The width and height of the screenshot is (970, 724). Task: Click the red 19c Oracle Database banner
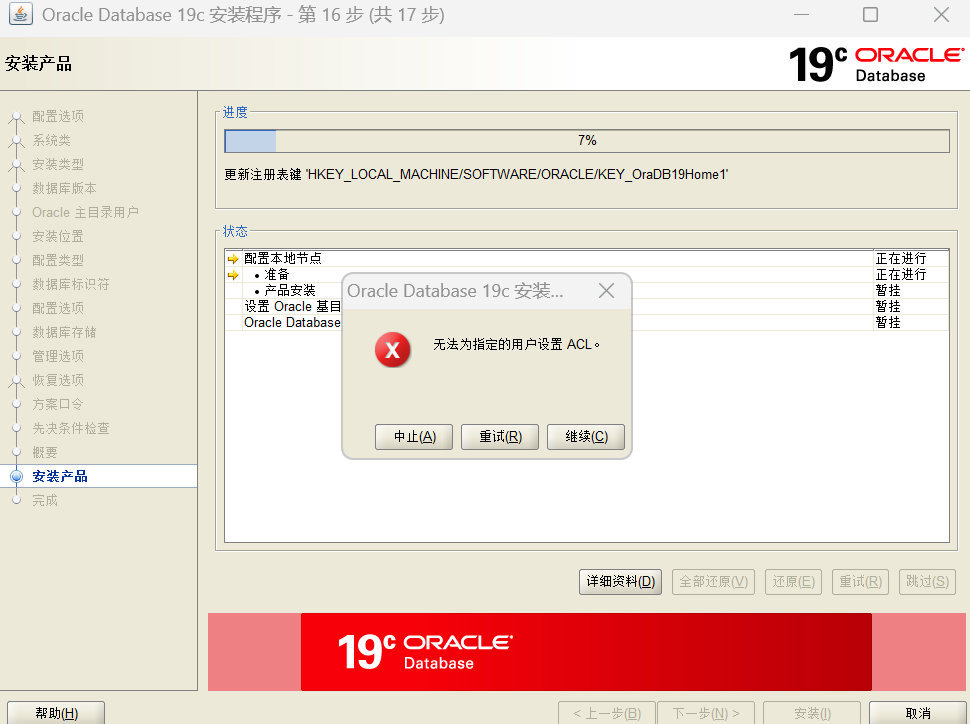586,652
